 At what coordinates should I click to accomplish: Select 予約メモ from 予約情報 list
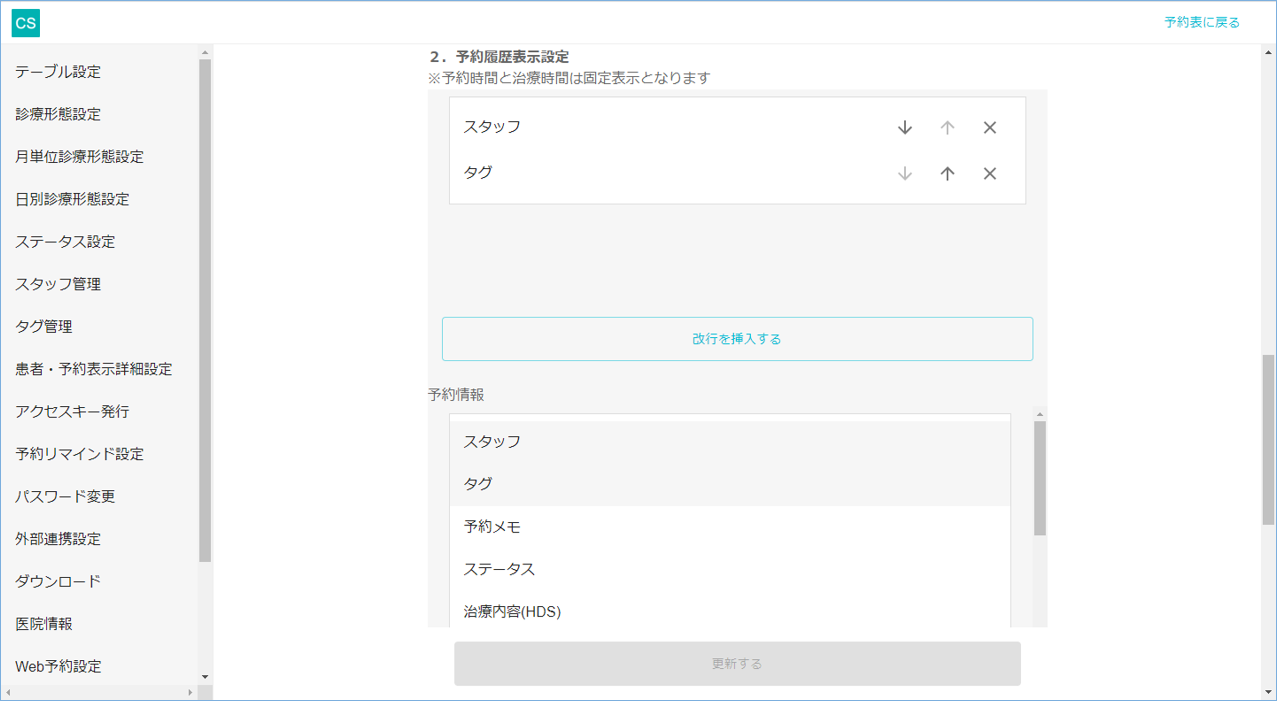tap(492, 527)
